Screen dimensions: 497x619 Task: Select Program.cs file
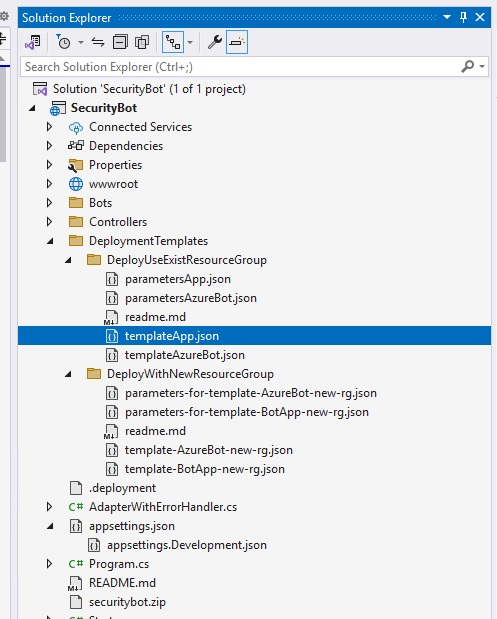[x=119, y=564]
